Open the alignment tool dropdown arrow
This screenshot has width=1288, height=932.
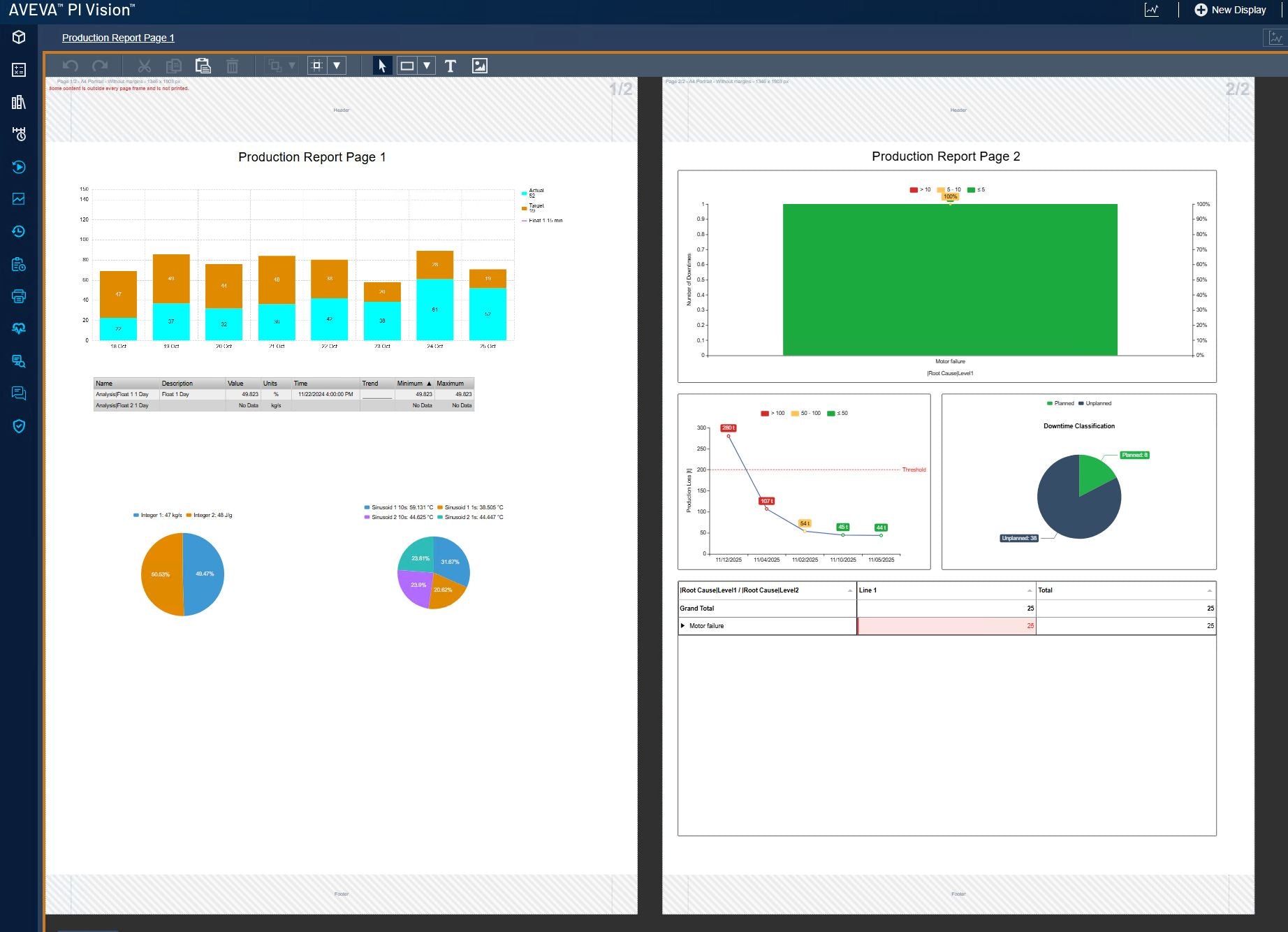click(x=337, y=66)
